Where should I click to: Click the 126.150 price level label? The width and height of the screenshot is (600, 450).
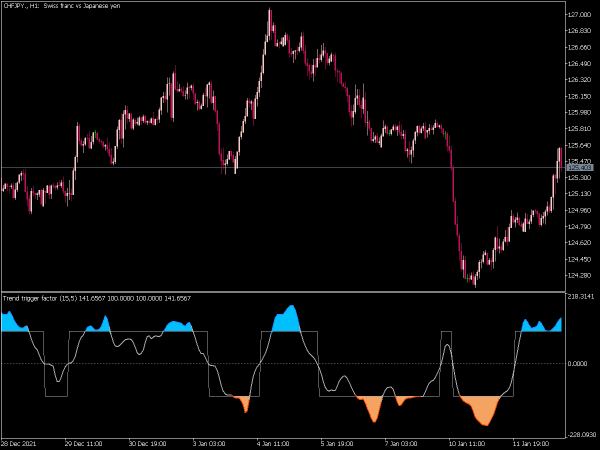point(580,96)
